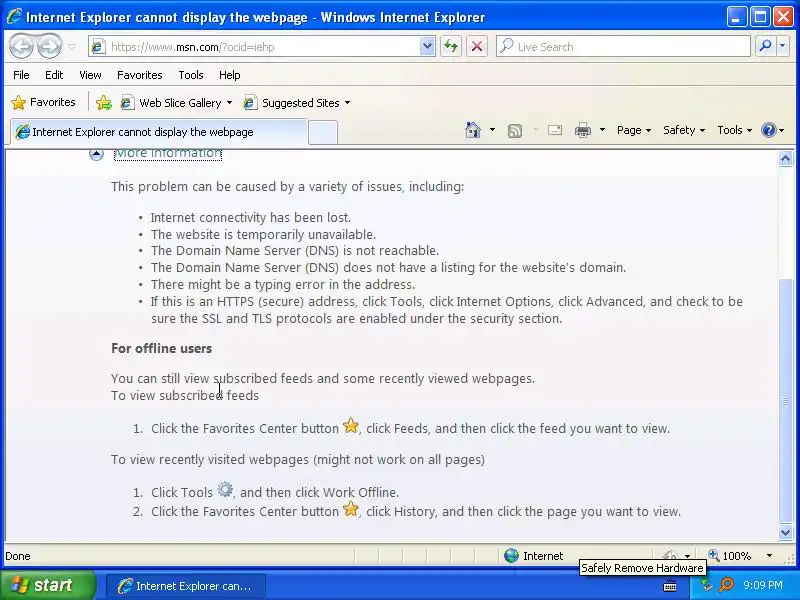The height and width of the screenshot is (600, 800).
Task: Open the Tools menu in the menu bar
Action: pos(191,75)
